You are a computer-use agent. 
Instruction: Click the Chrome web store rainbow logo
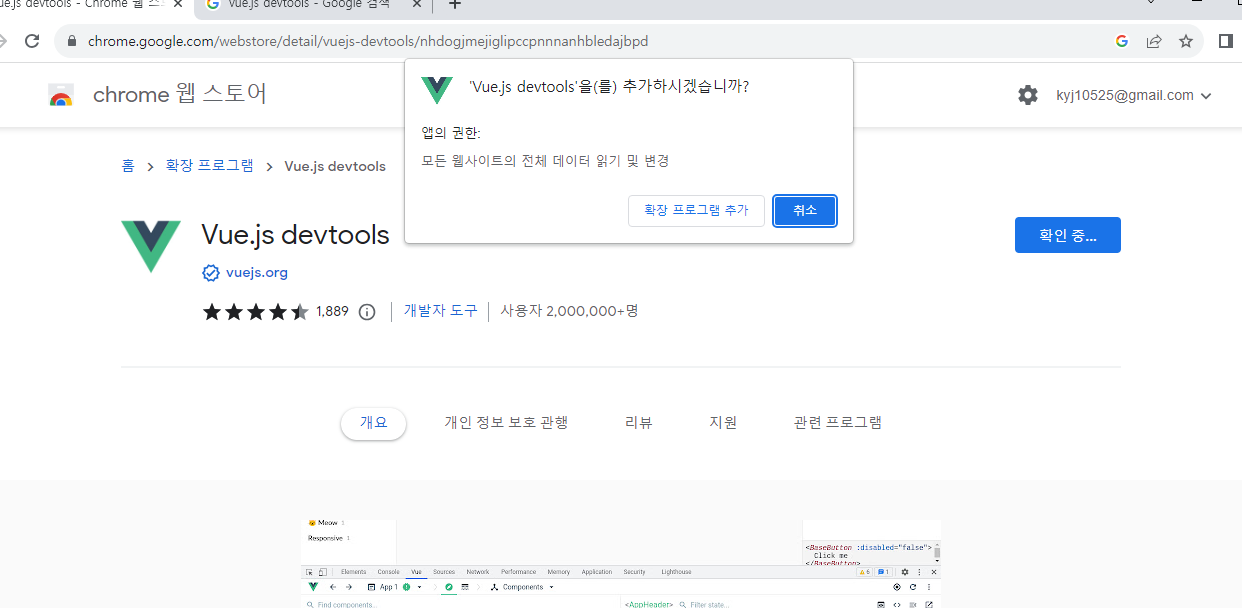[61, 95]
